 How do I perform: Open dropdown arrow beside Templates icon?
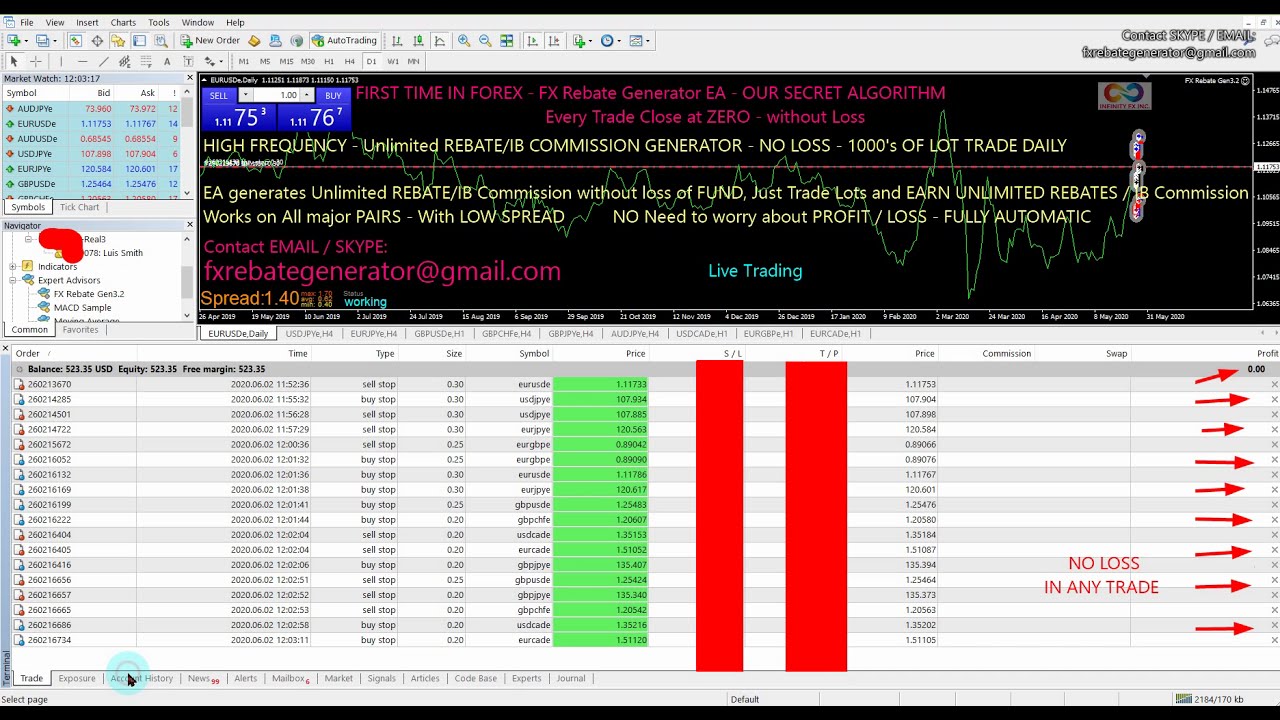pos(648,41)
